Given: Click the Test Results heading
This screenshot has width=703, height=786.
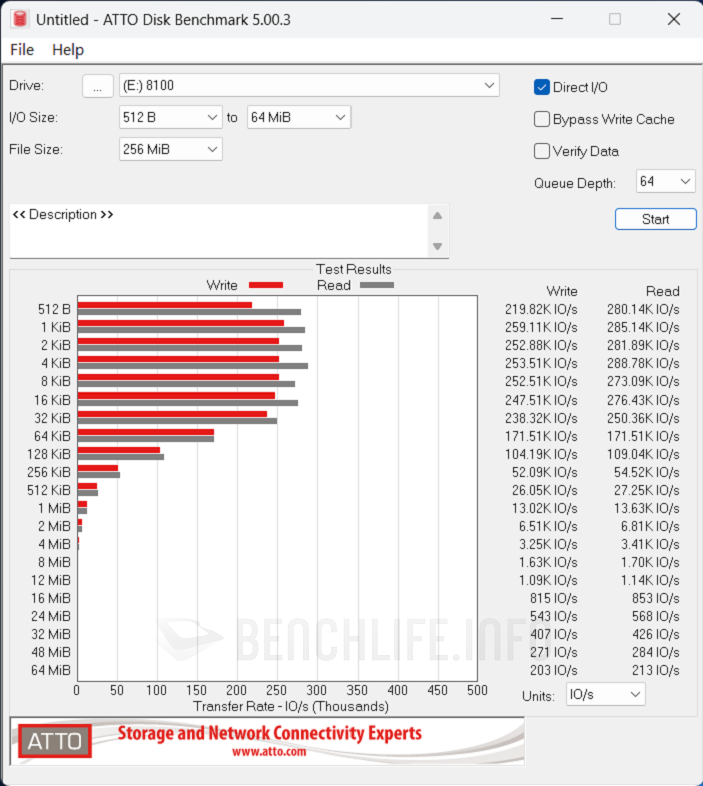Looking at the screenshot, I should (x=354, y=269).
